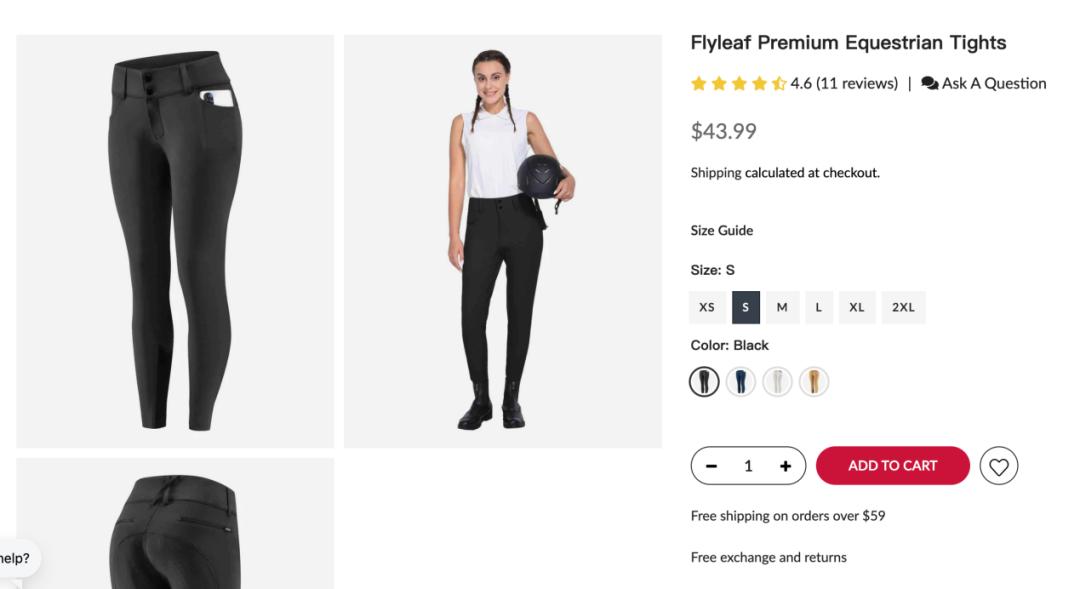Image resolution: width=1080 pixels, height=589 pixels.
Task: Decrease quantity with minus button
Action: click(711, 466)
